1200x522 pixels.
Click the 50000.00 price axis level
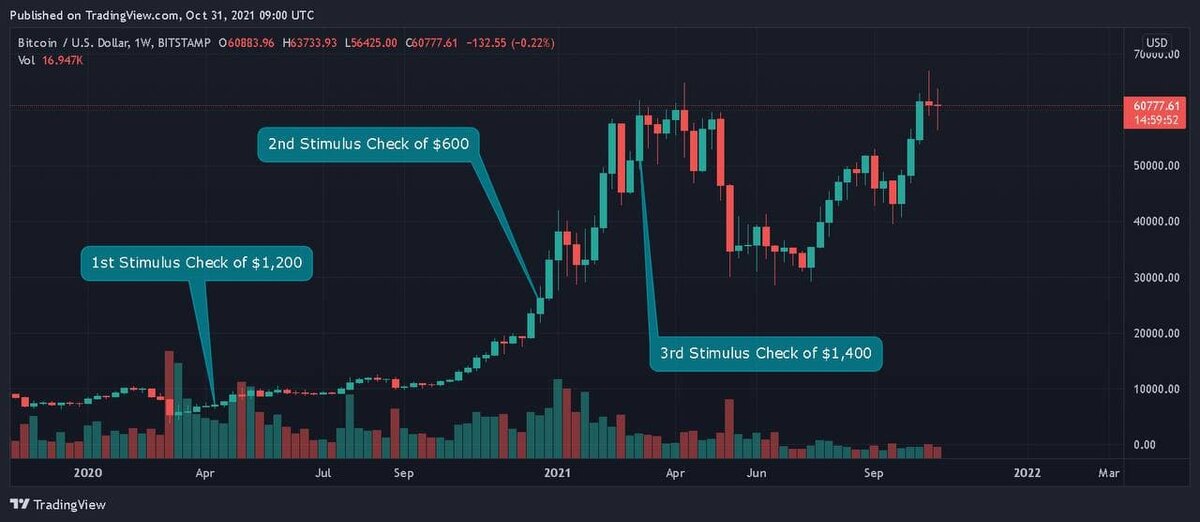1157,165
